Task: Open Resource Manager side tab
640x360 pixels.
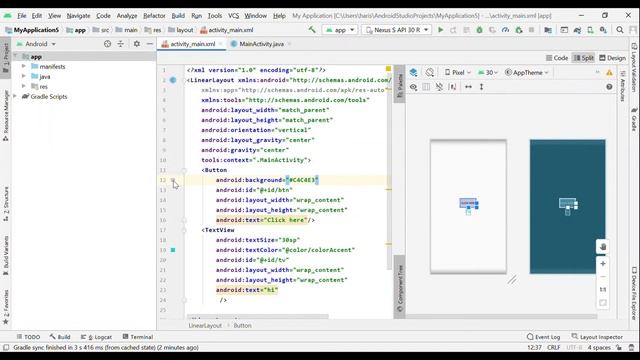Action: [x=6, y=116]
